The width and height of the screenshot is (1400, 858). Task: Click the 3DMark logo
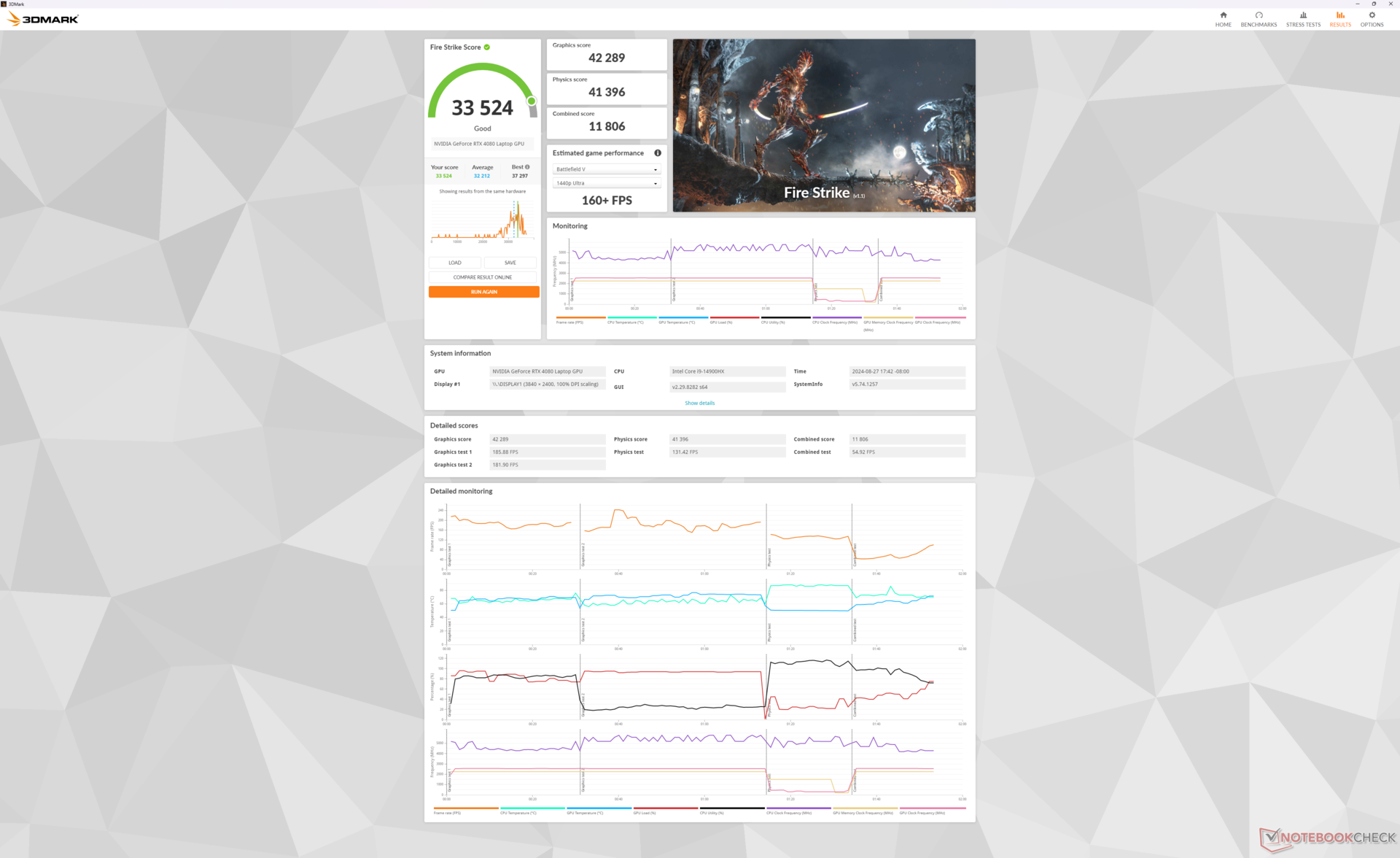click(x=42, y=19)
